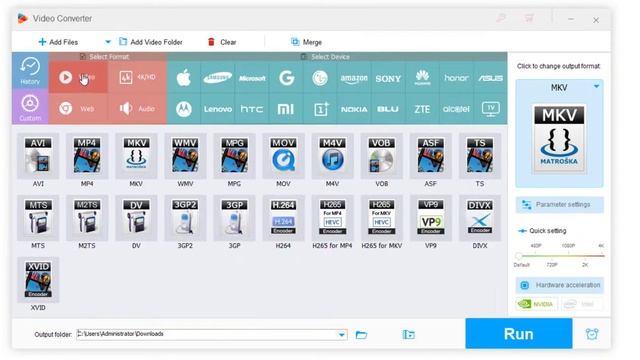Open Xiaomi MI device presets
Screen dimensions: 640x360
coord(286,109)
